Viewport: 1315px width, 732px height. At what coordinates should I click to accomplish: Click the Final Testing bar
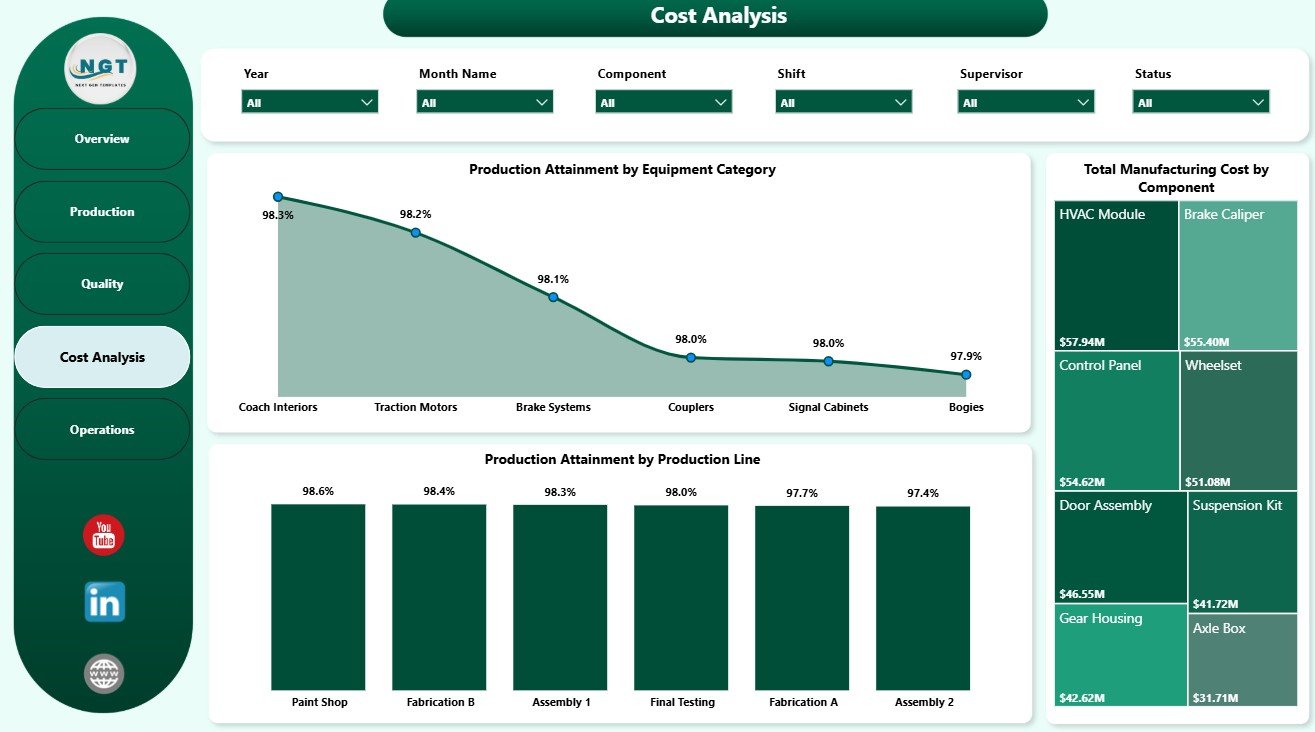pos(681,597)
